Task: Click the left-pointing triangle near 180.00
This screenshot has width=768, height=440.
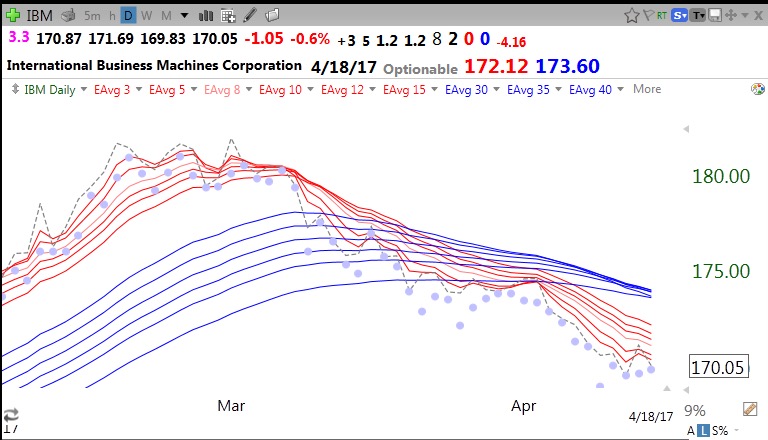Action: tap(686, 129)
